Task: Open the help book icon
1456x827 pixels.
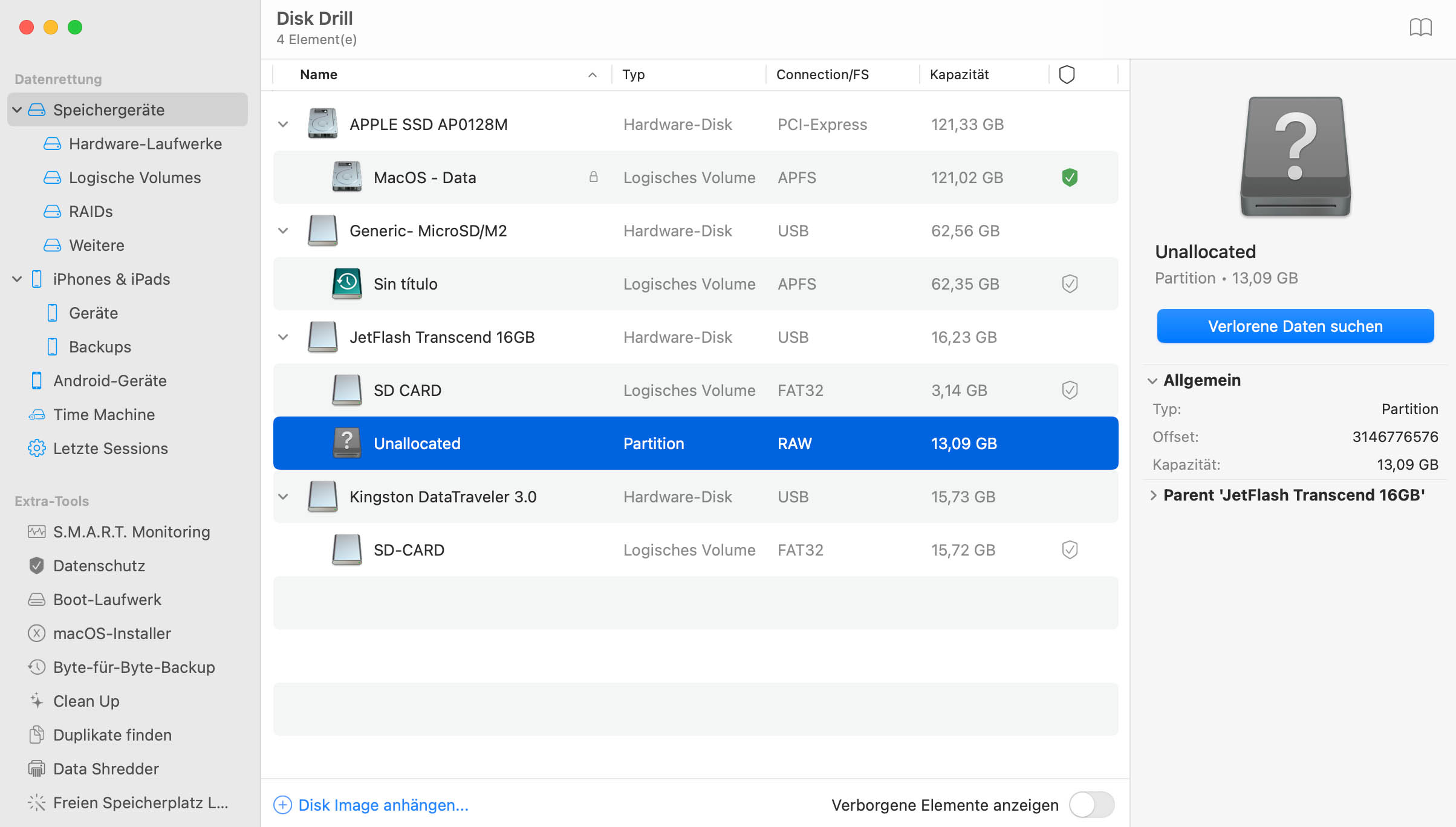Action: tap(1420, 27)
